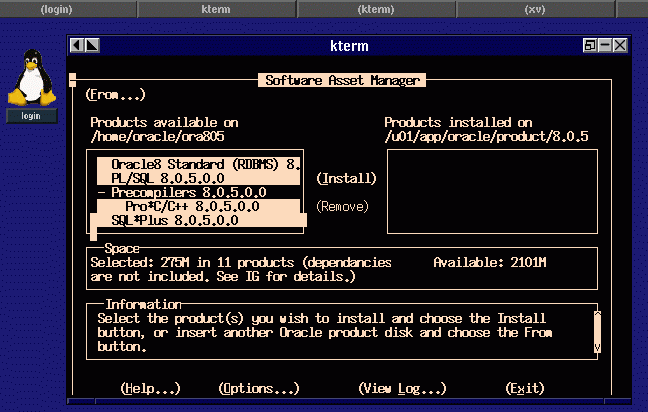
Task: Select the Pro*C/C++ 8.0.5.0.0 product
Action: click(x=198, y=206)
